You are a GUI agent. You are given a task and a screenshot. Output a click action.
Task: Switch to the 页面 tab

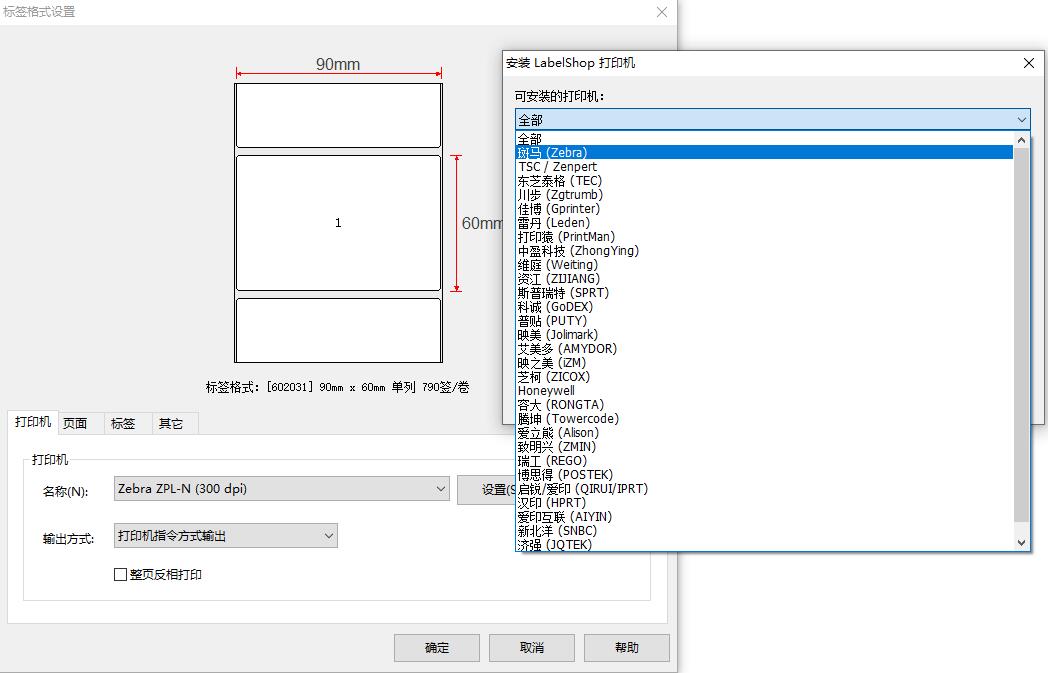(x=75, y=423)
